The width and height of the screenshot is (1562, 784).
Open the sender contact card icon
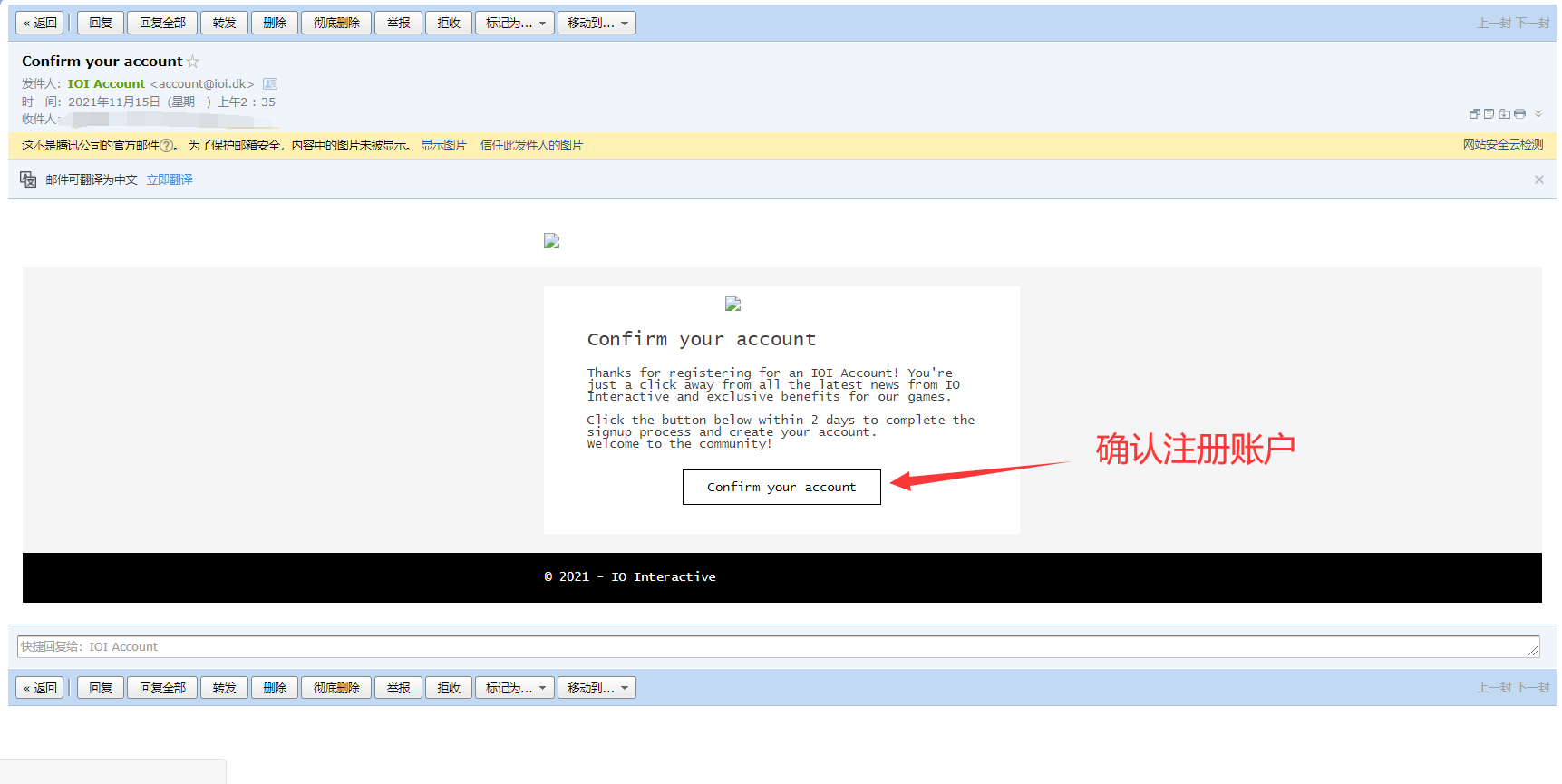pos(270,83)
